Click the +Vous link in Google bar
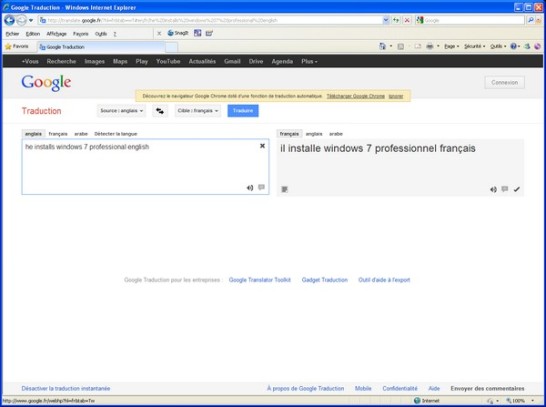546x407 pixels. (30, 61)
